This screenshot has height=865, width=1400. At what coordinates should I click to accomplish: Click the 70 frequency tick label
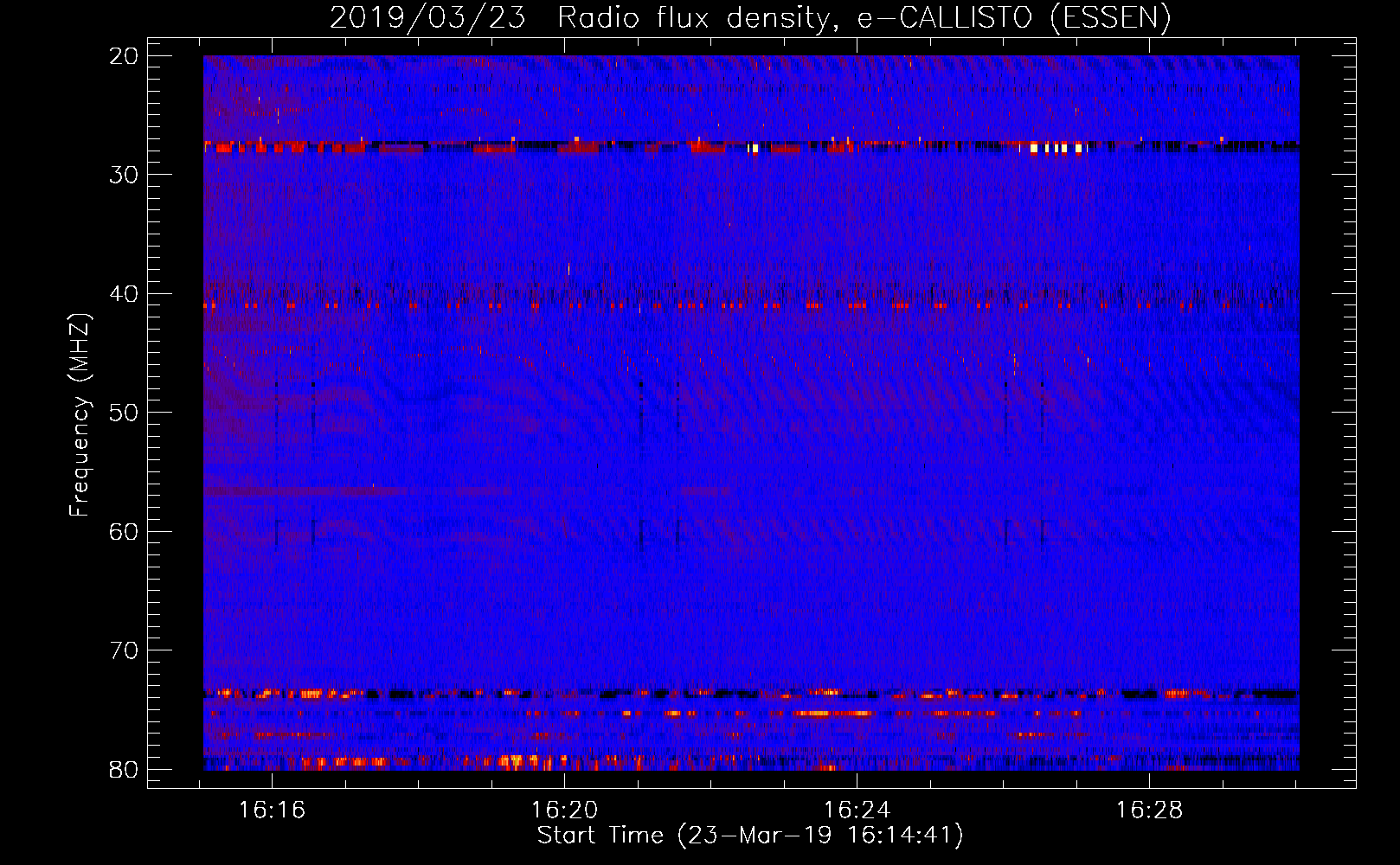[124, 650]
